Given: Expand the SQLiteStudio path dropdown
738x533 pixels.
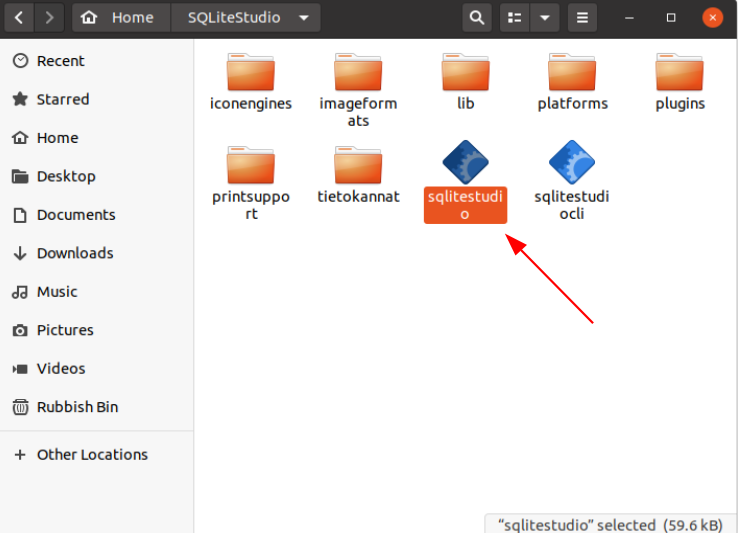Looking at the screenshot, I should pos(303,18).
